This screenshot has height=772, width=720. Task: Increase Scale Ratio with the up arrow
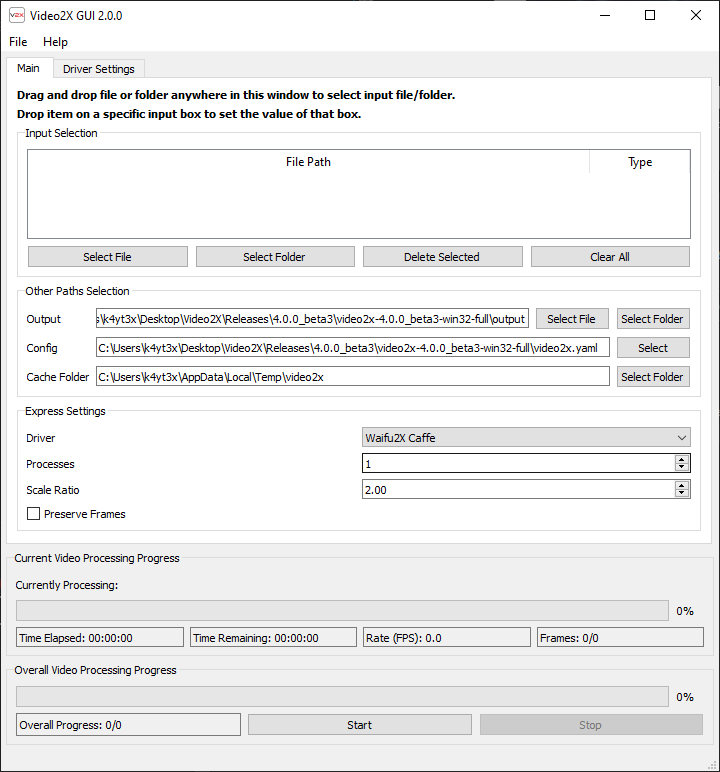[682, 485]
